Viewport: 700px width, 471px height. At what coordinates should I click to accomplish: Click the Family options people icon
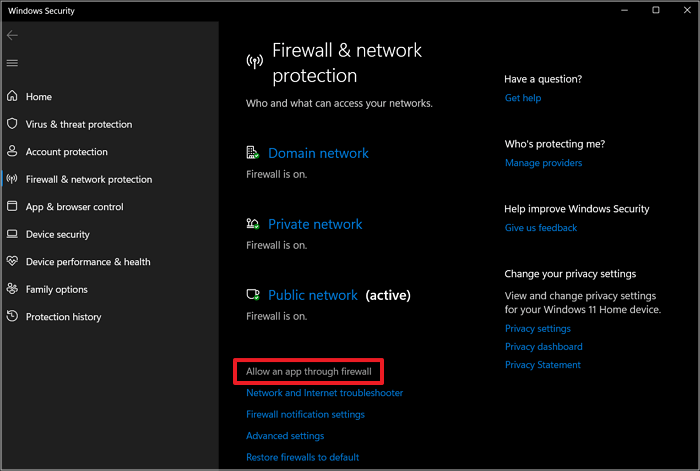tap(12, 289)
